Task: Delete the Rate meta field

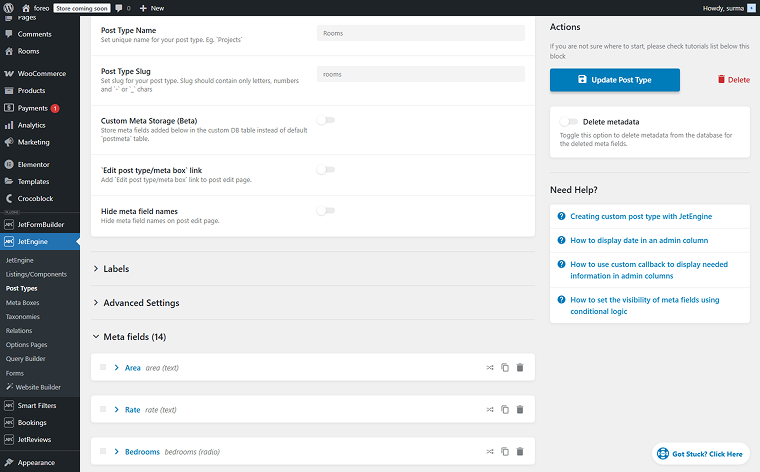Action: point(520,409)
